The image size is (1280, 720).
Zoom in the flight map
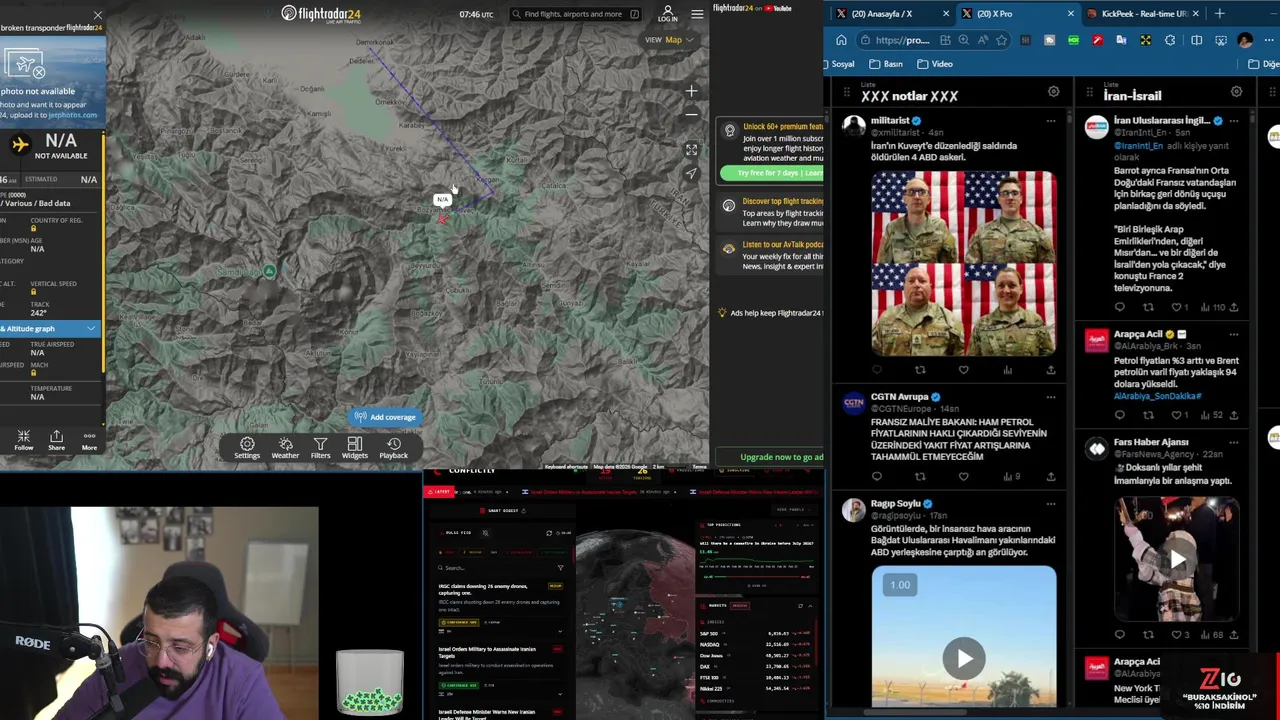point(691,91)
